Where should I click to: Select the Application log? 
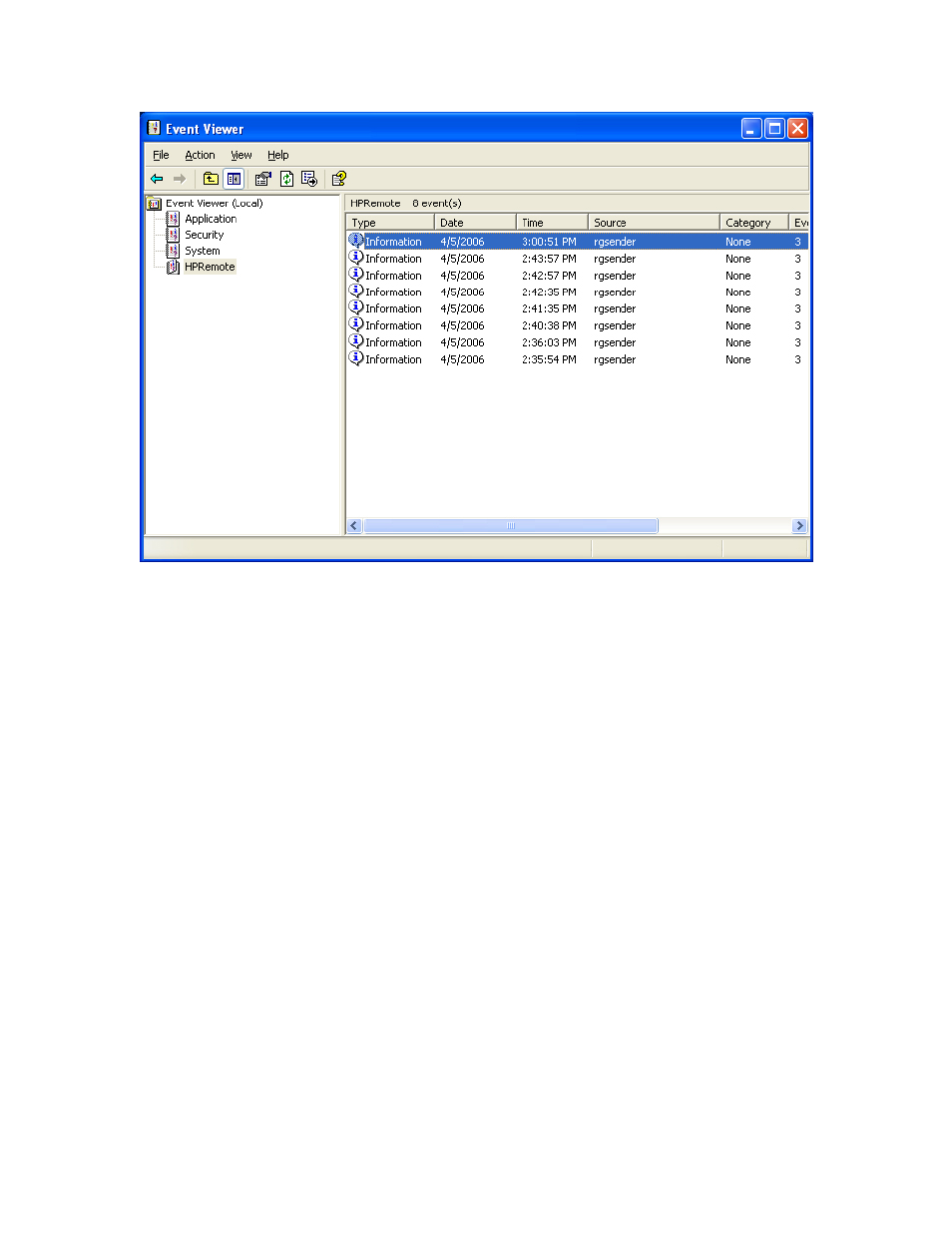pyautogui.click(x=211, y=219)
